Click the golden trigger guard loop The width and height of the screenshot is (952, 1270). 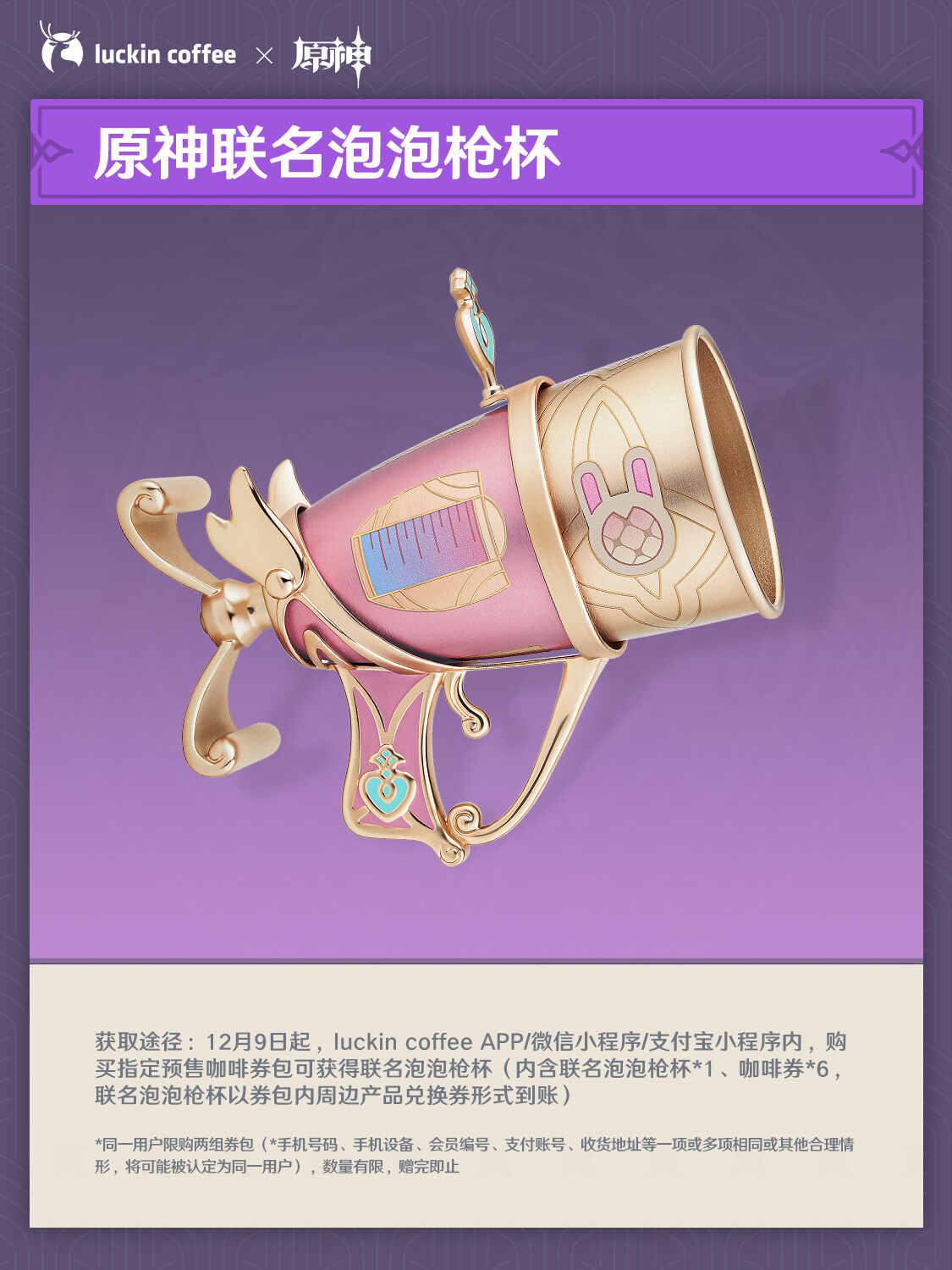click(x=525, y=754)
